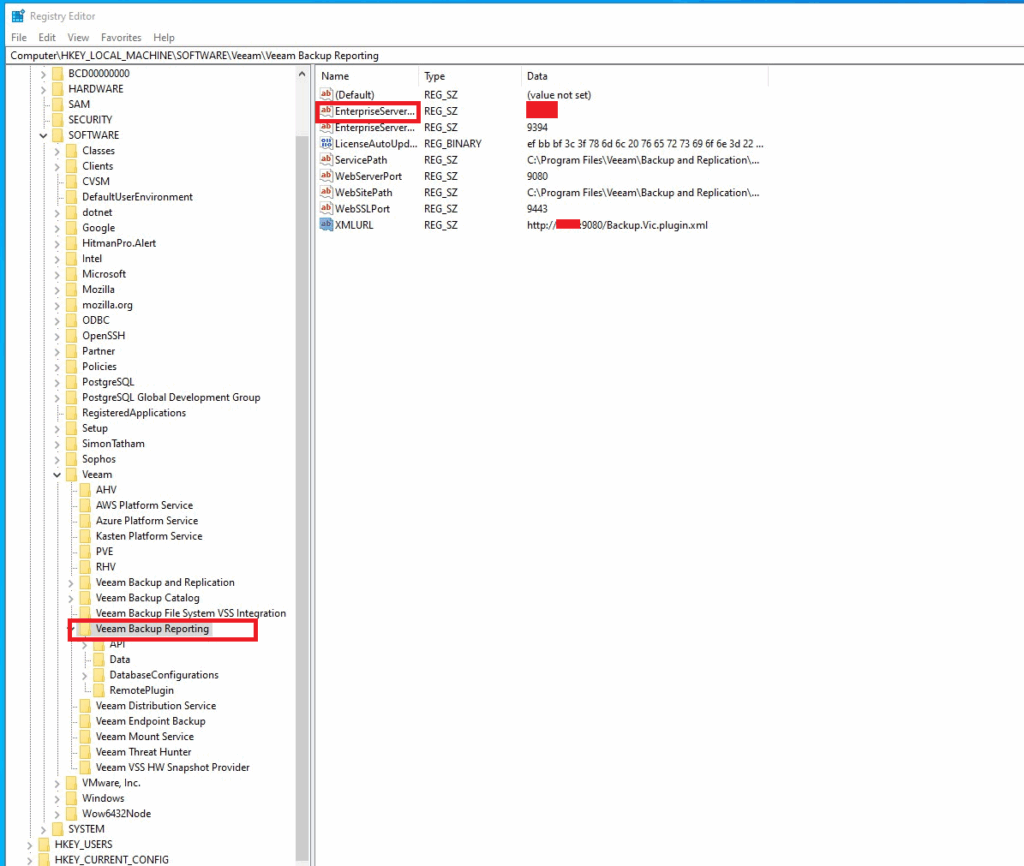The image size is (1024, 866).
Task: Collapse the SOFTWARE key
Action: click(x=43, y=136)
